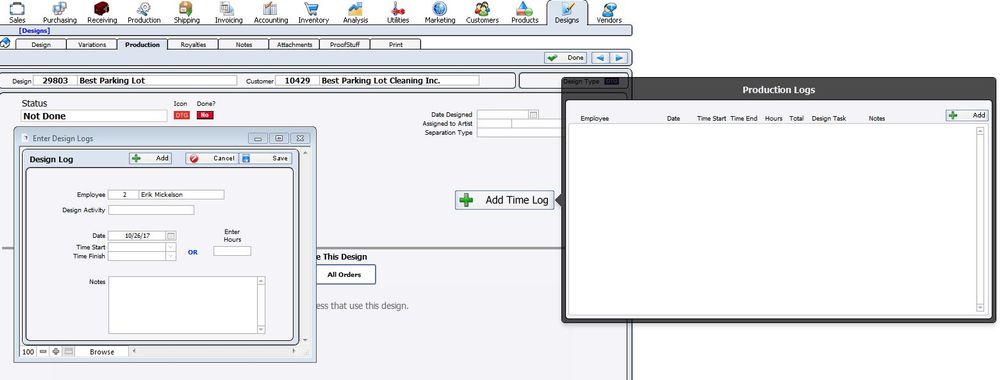Open the Vendors module icon
The height and width of the screenshot is (380, 1000).
609,9
